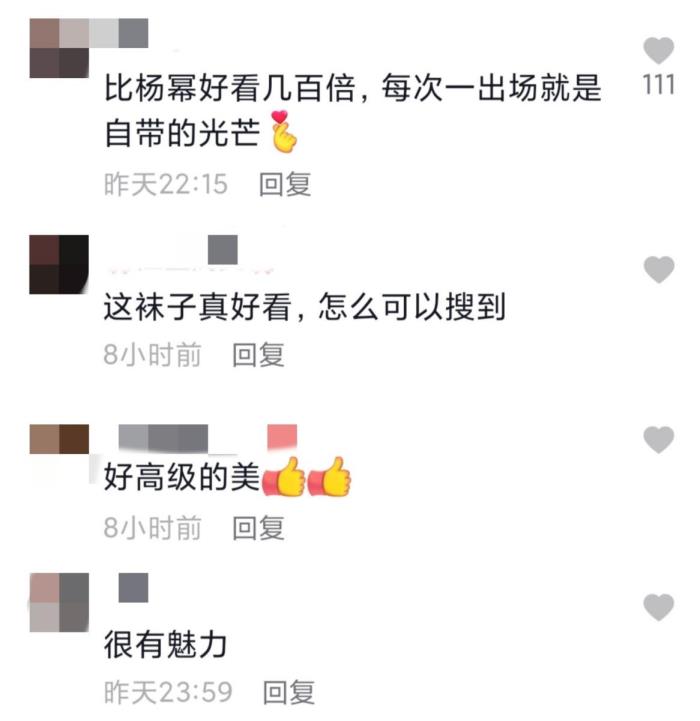Like the socks comment with the heart

(658, 269)
